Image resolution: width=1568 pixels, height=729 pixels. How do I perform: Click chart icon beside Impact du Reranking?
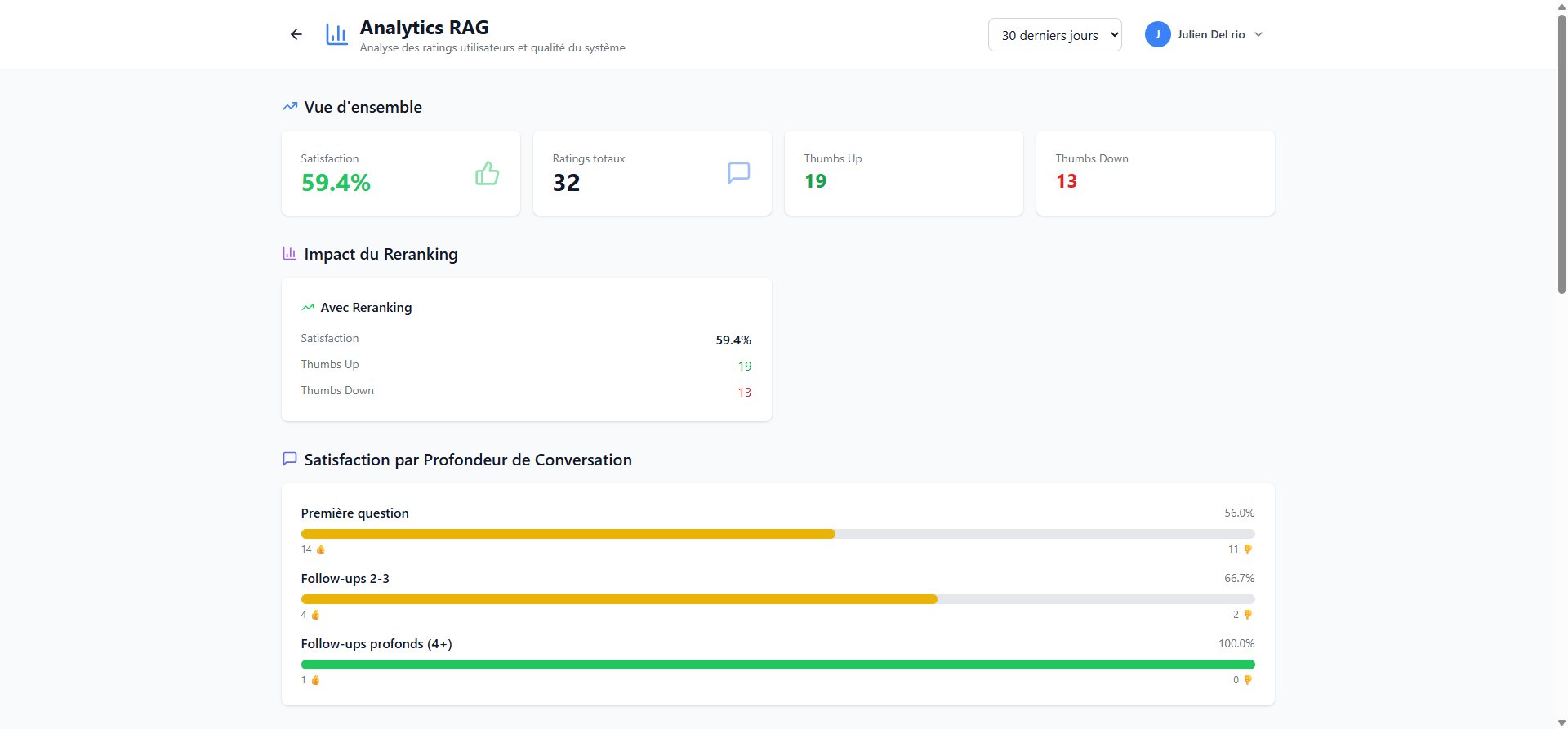point(290,253)
